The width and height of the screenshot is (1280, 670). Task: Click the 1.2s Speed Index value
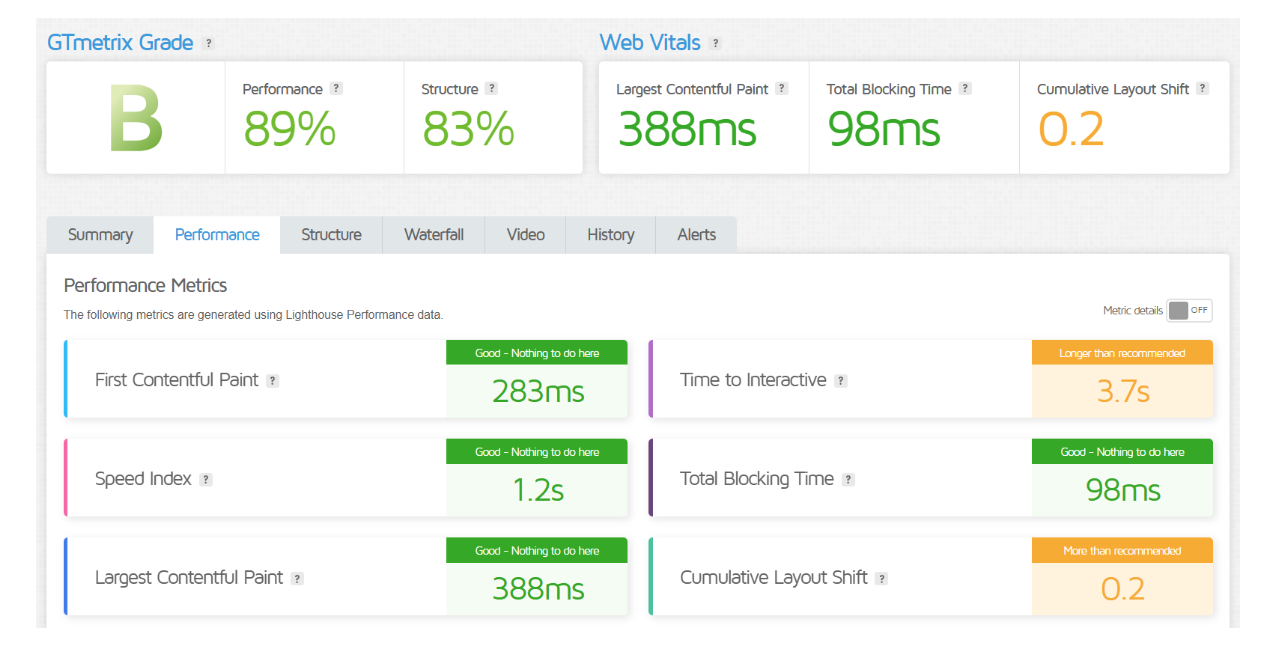(x=538, y=490)
